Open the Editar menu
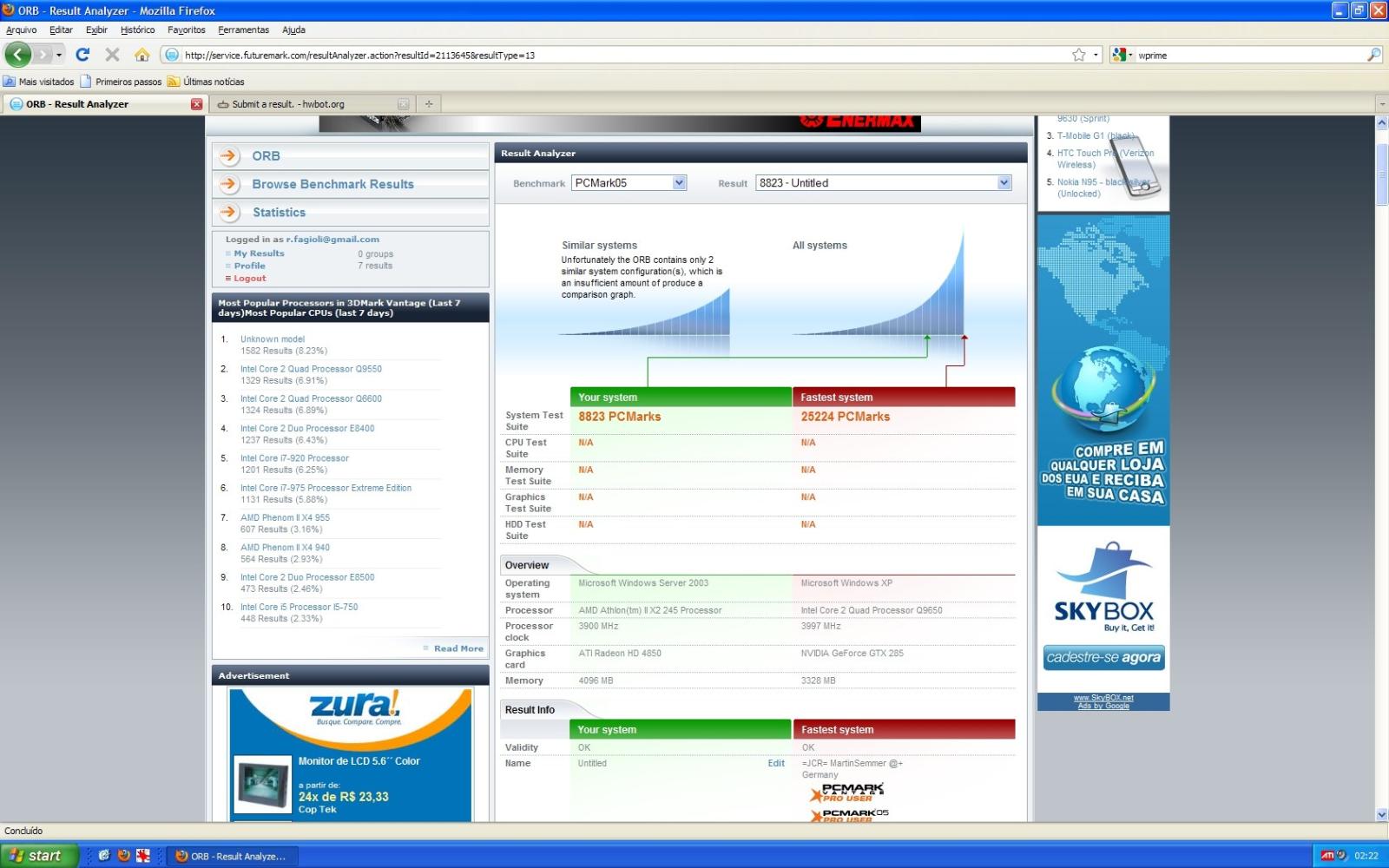Screen dimensions: 1389x868 pos(61,30)
